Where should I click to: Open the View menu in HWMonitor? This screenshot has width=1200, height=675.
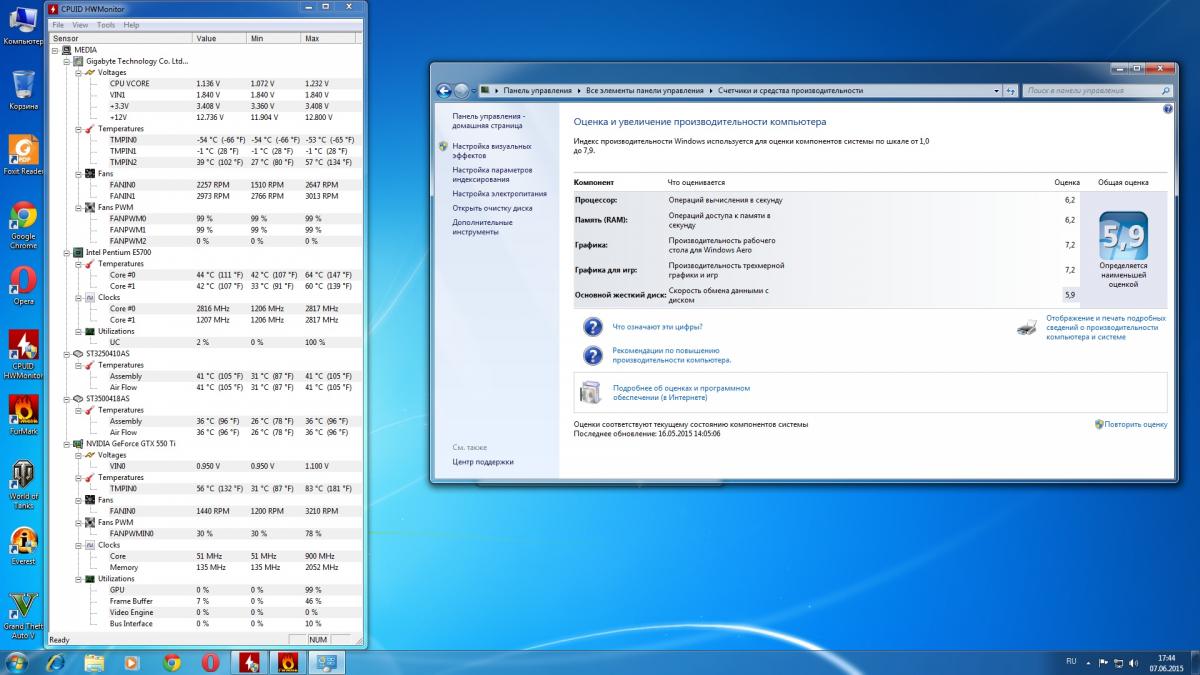click(x=80, y=25)
